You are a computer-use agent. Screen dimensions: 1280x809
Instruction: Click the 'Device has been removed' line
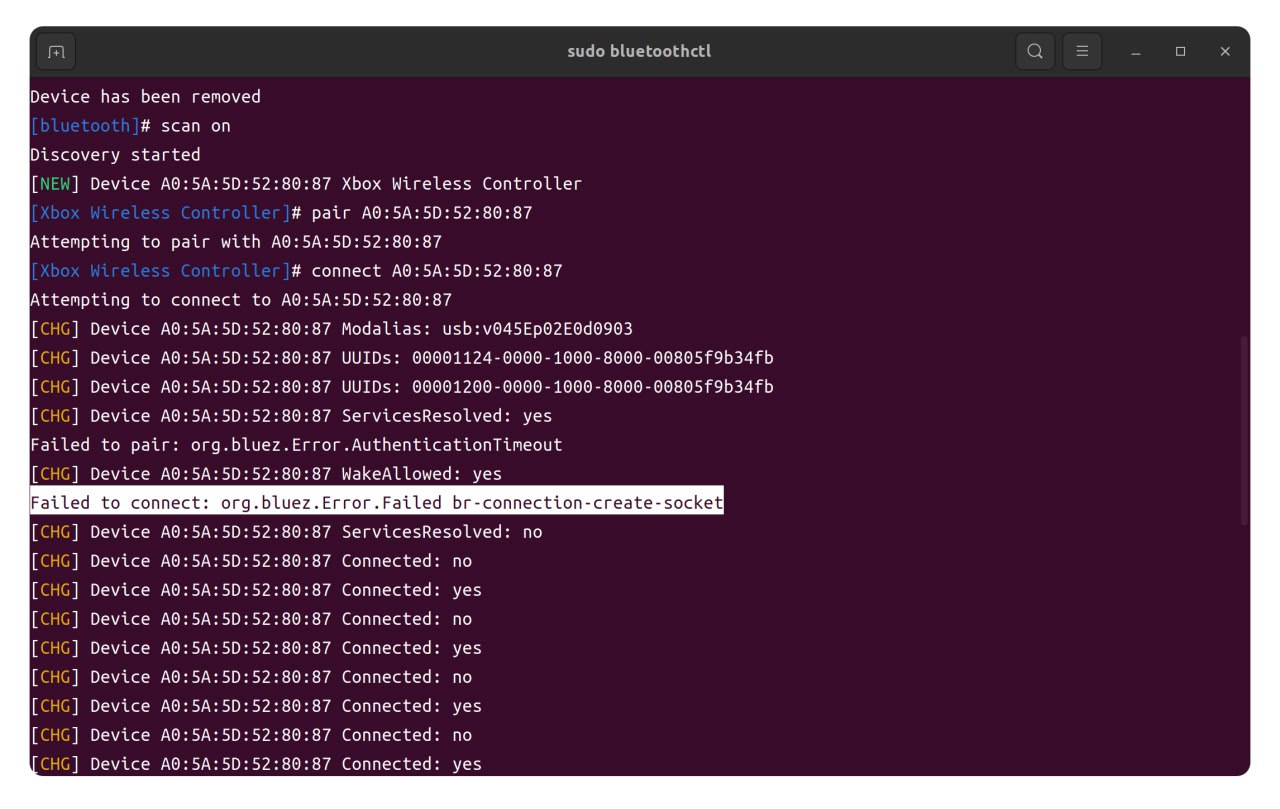(x=145, y=97)
